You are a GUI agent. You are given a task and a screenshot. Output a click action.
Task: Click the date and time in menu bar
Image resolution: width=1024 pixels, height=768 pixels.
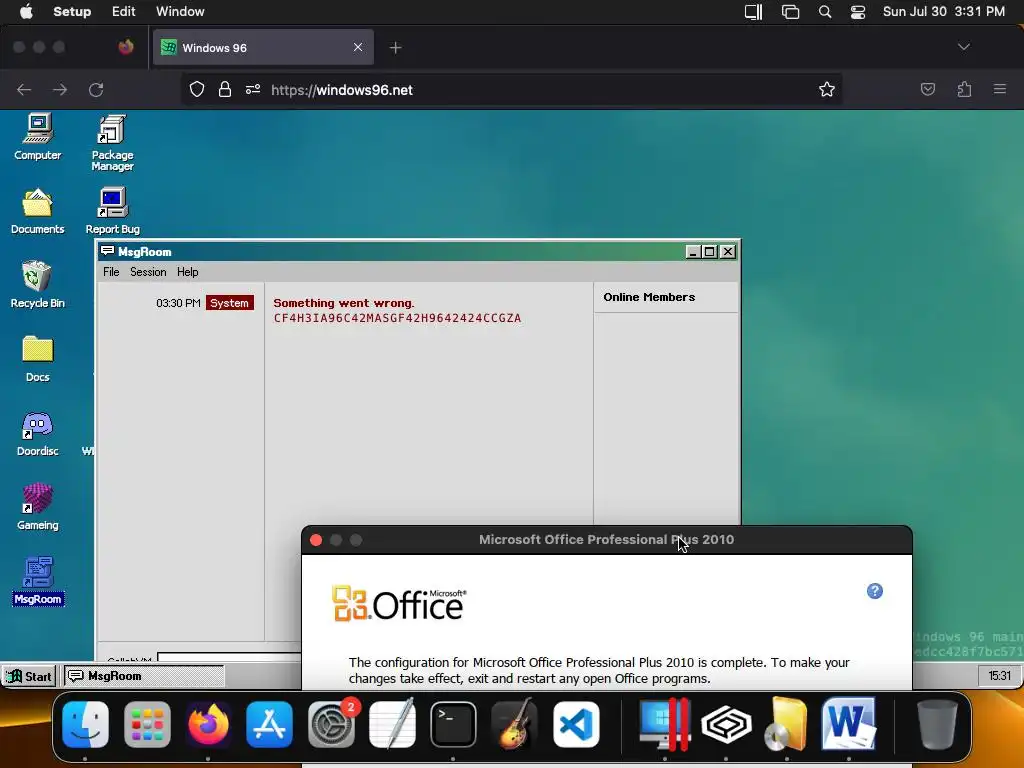[x=944, y=12]
